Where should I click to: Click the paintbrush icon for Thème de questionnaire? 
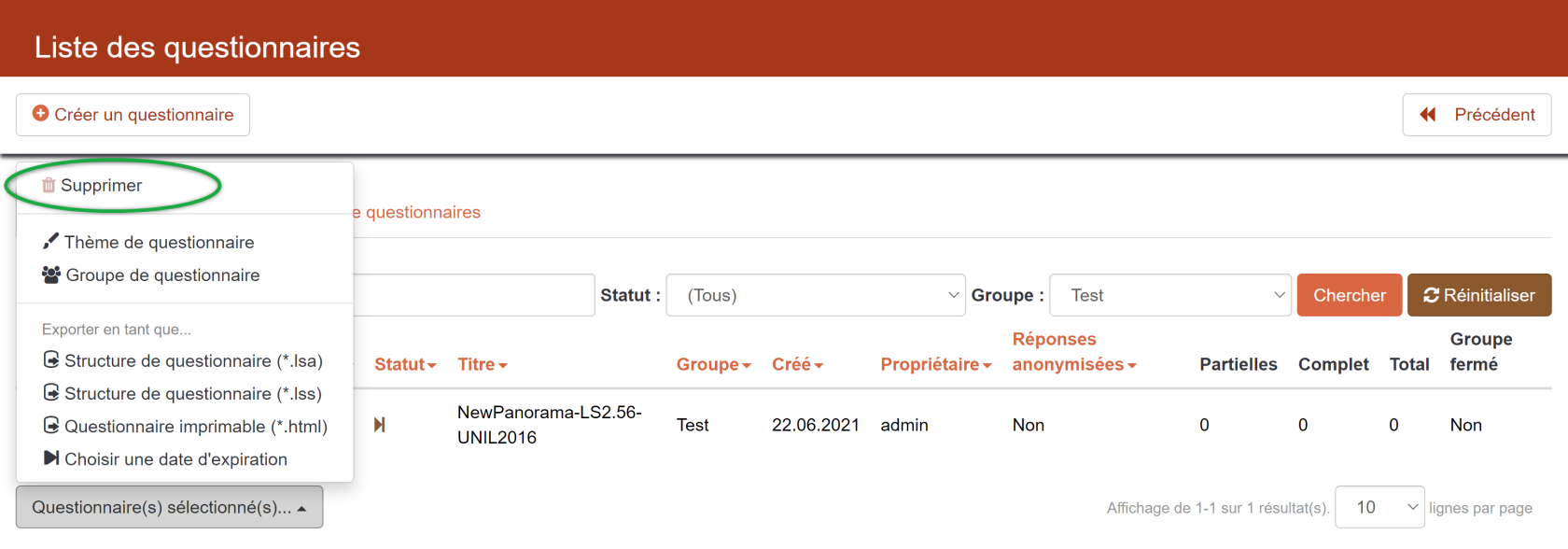[50, 242]
